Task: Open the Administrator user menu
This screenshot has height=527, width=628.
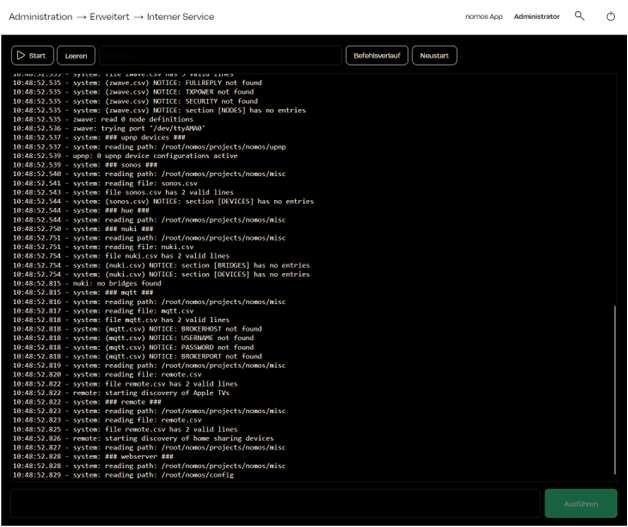Action: (536, 16)
